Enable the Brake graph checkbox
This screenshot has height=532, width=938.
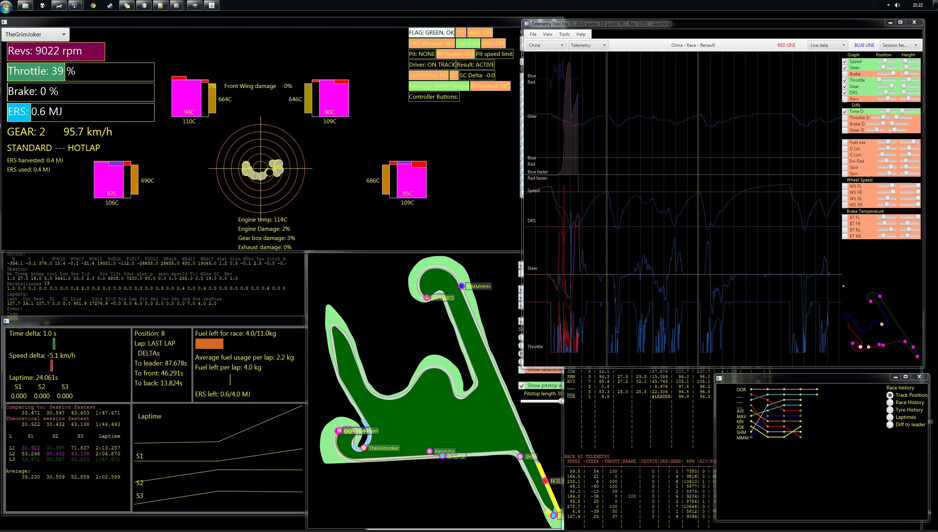845,74
